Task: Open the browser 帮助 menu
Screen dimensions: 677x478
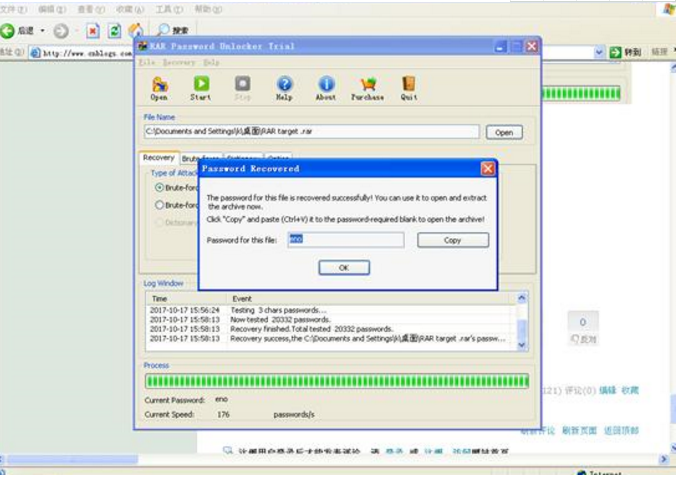Action: point(208,9)
